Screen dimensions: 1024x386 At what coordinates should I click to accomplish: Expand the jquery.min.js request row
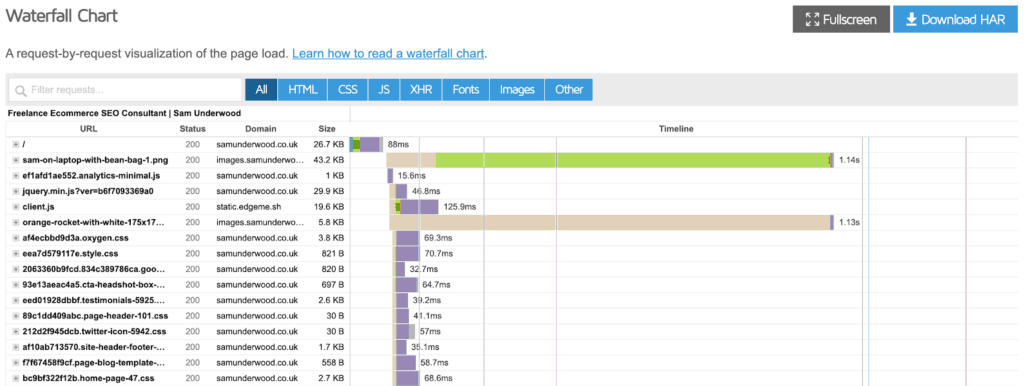(x=16, y=191)
